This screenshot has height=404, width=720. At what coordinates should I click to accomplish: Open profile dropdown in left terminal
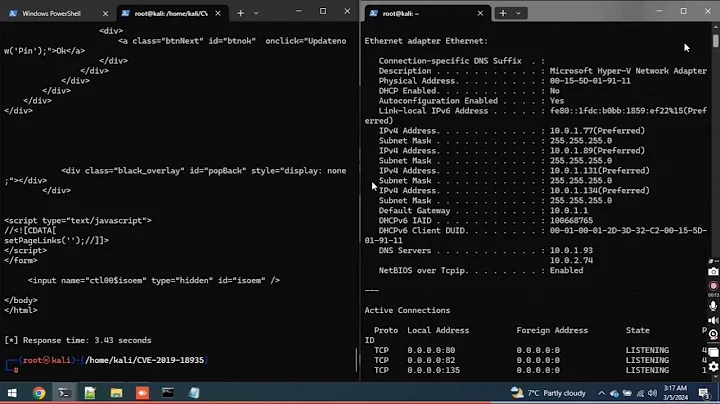[x=256, y=13]
